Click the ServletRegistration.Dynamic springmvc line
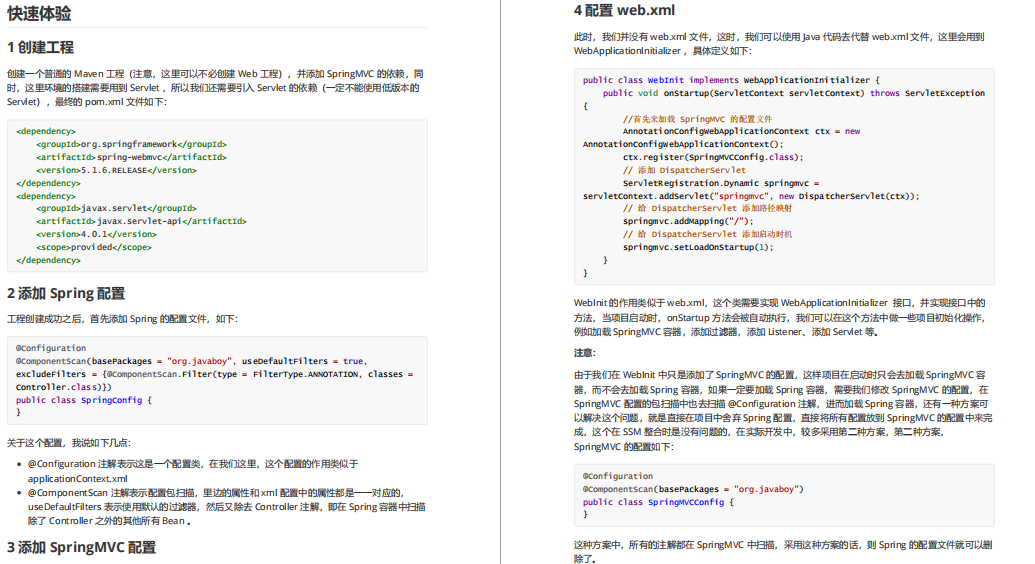Viewport: 1035px width, 564px height. pos(721,183)
